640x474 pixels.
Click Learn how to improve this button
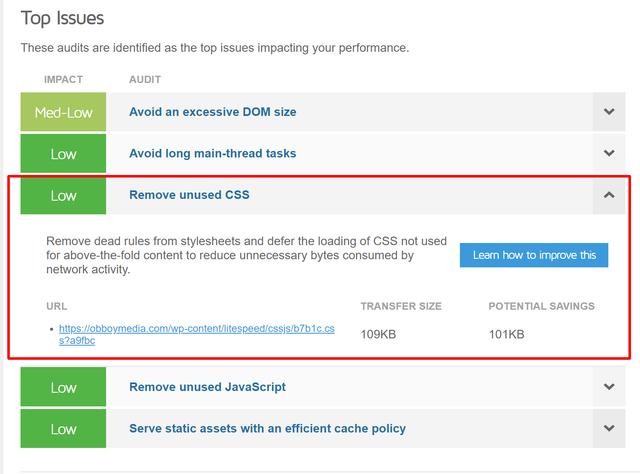coord(534,255)
